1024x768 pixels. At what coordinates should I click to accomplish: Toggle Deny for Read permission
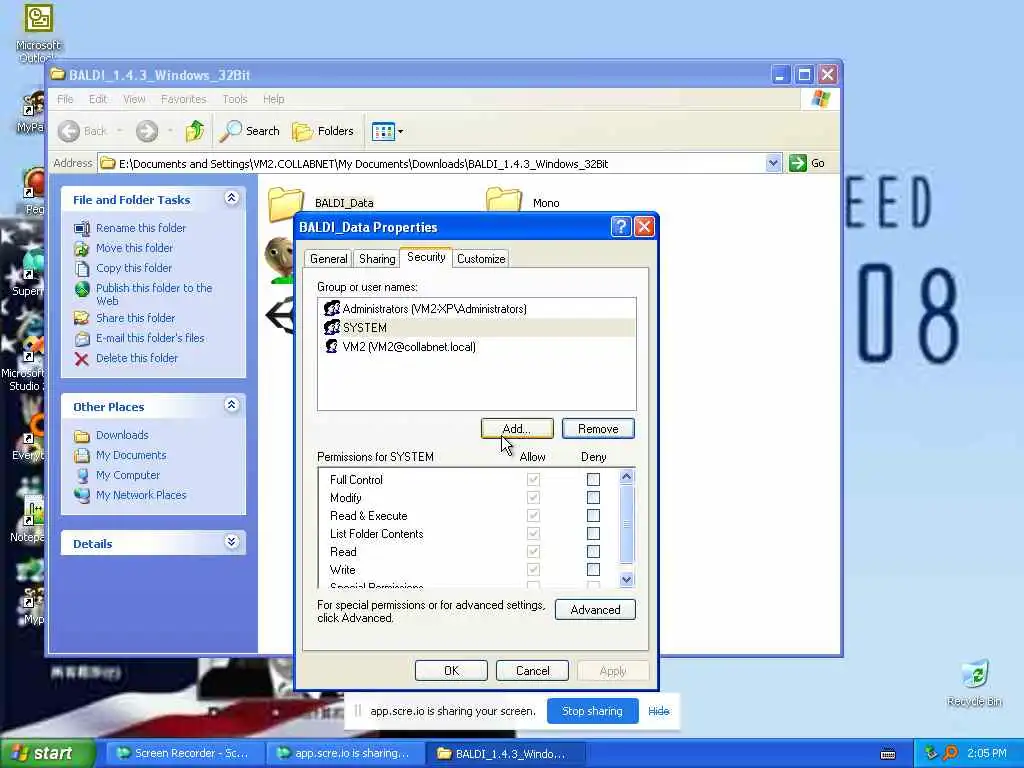(x=593, y=552)
